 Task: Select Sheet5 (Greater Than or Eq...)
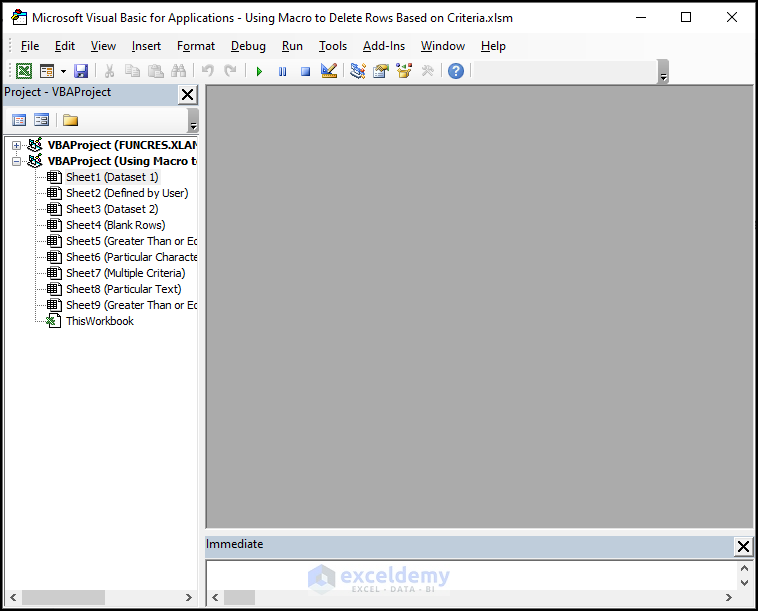(131, 241)
